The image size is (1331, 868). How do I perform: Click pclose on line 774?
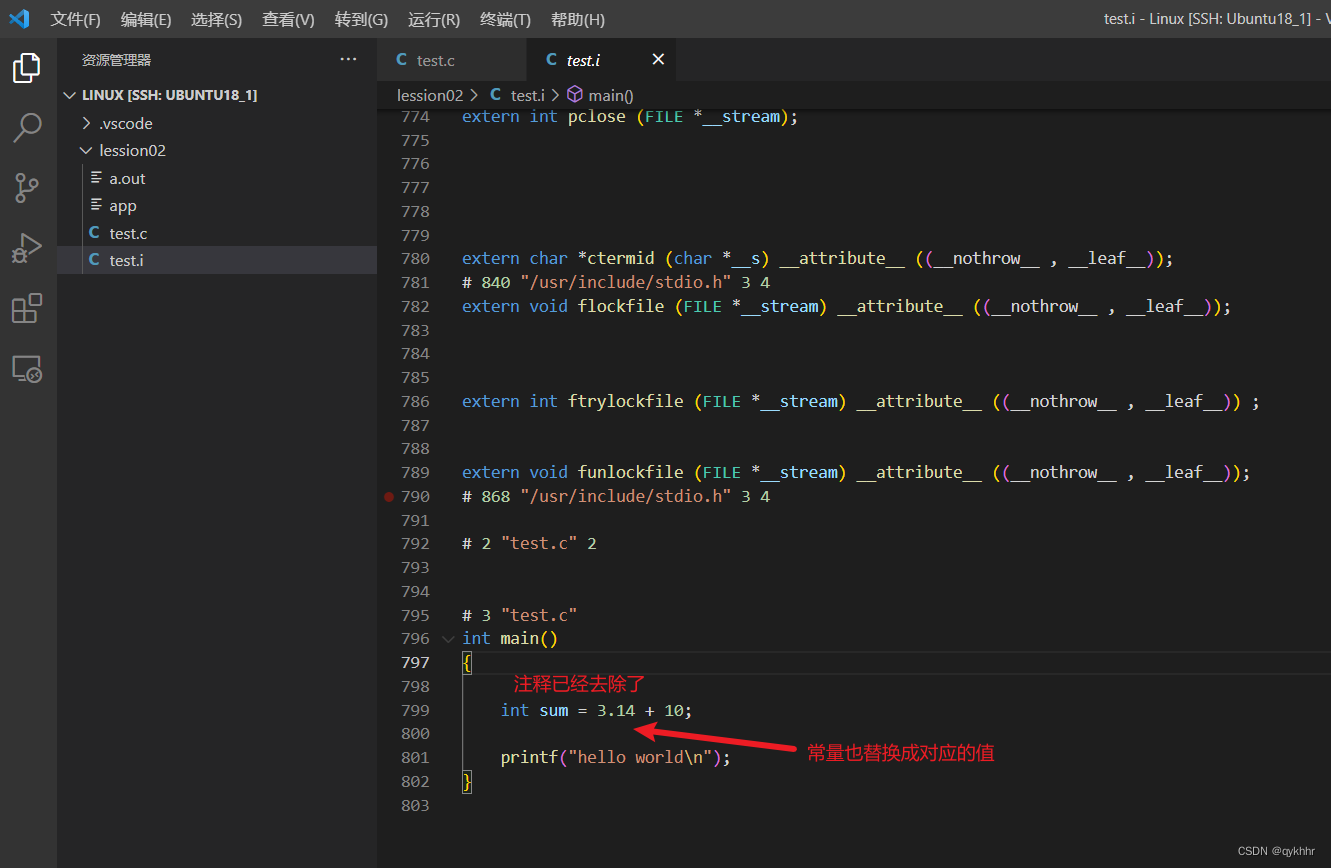(597, 116)
